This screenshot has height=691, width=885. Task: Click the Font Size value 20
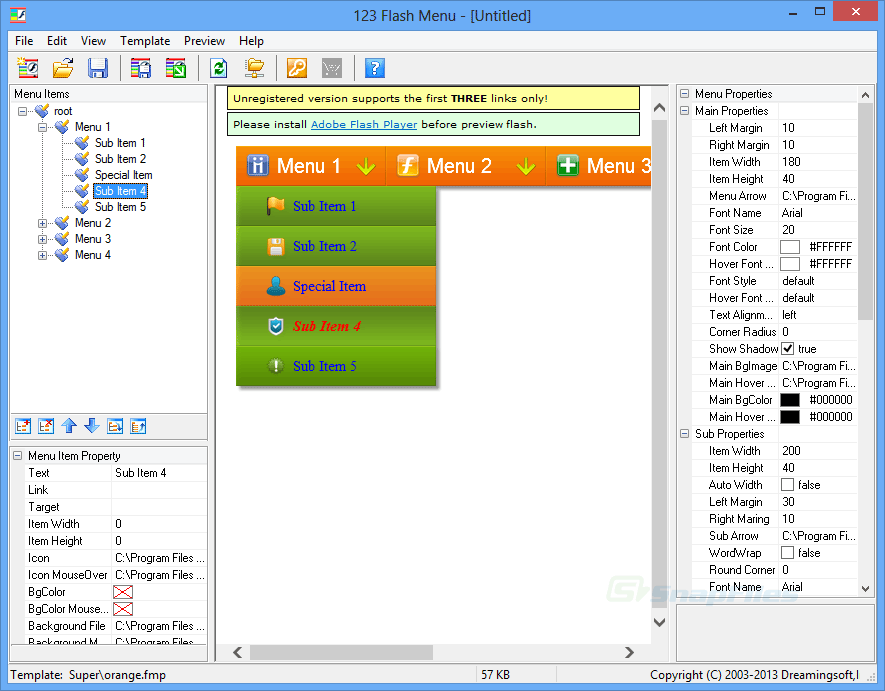tap(817, 230)
